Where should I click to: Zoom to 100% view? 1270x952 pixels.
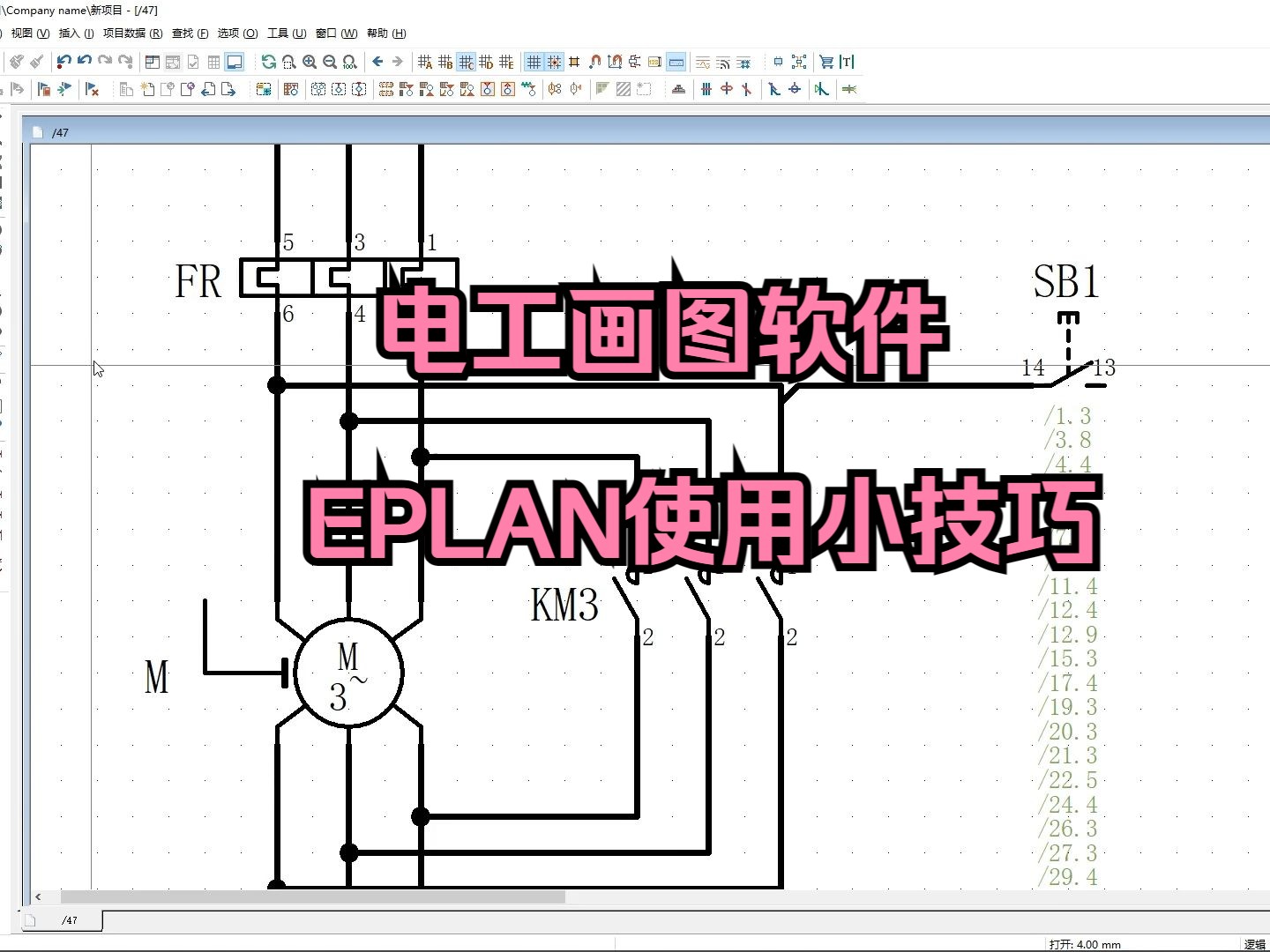point(350,62)
